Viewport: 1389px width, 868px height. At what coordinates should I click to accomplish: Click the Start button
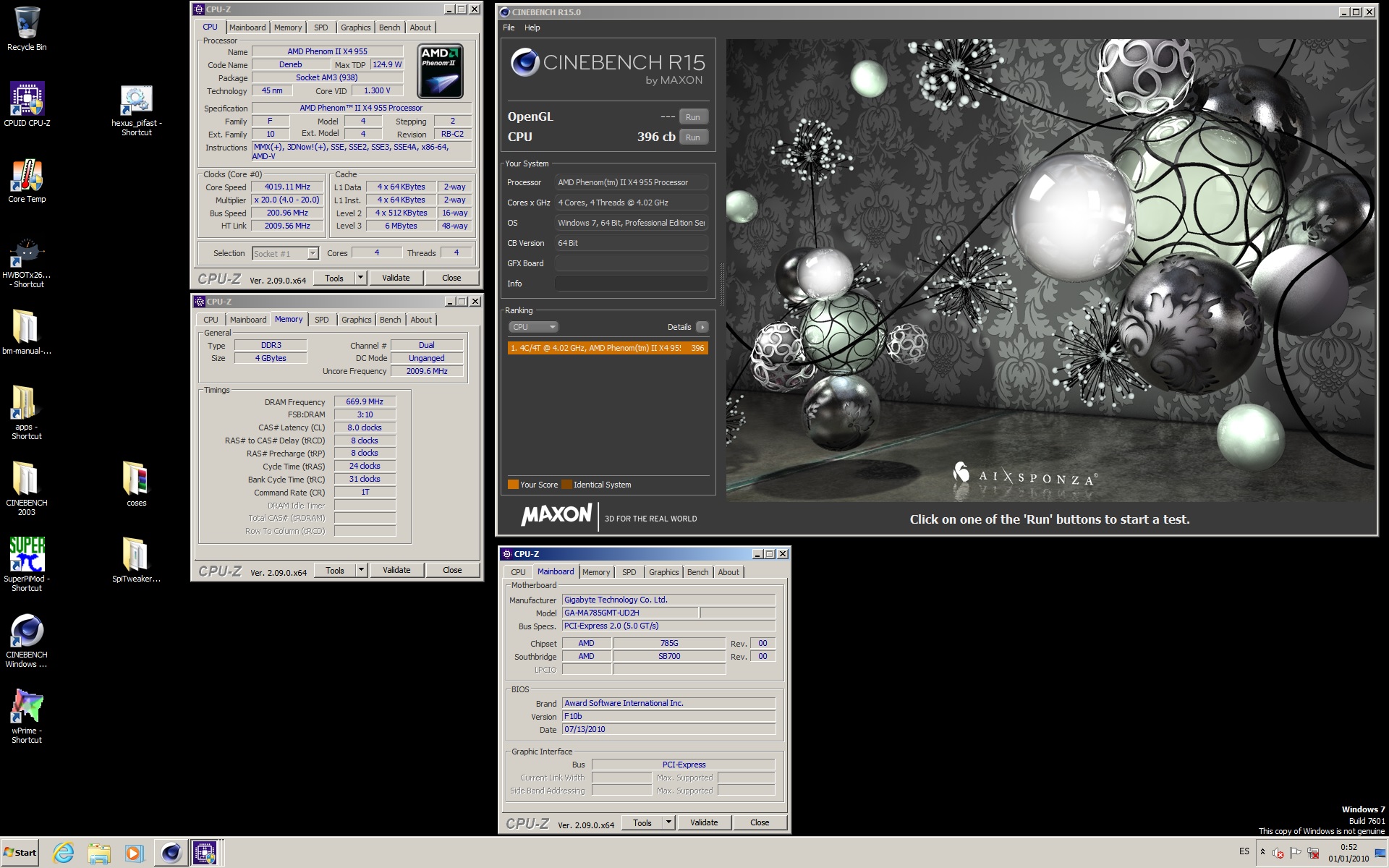(20, 853)
